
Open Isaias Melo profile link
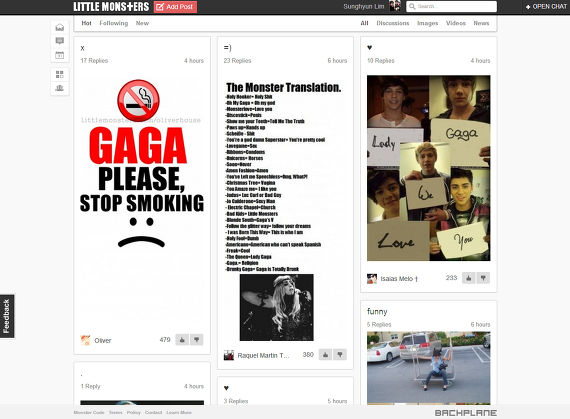[x=399, y=279]
